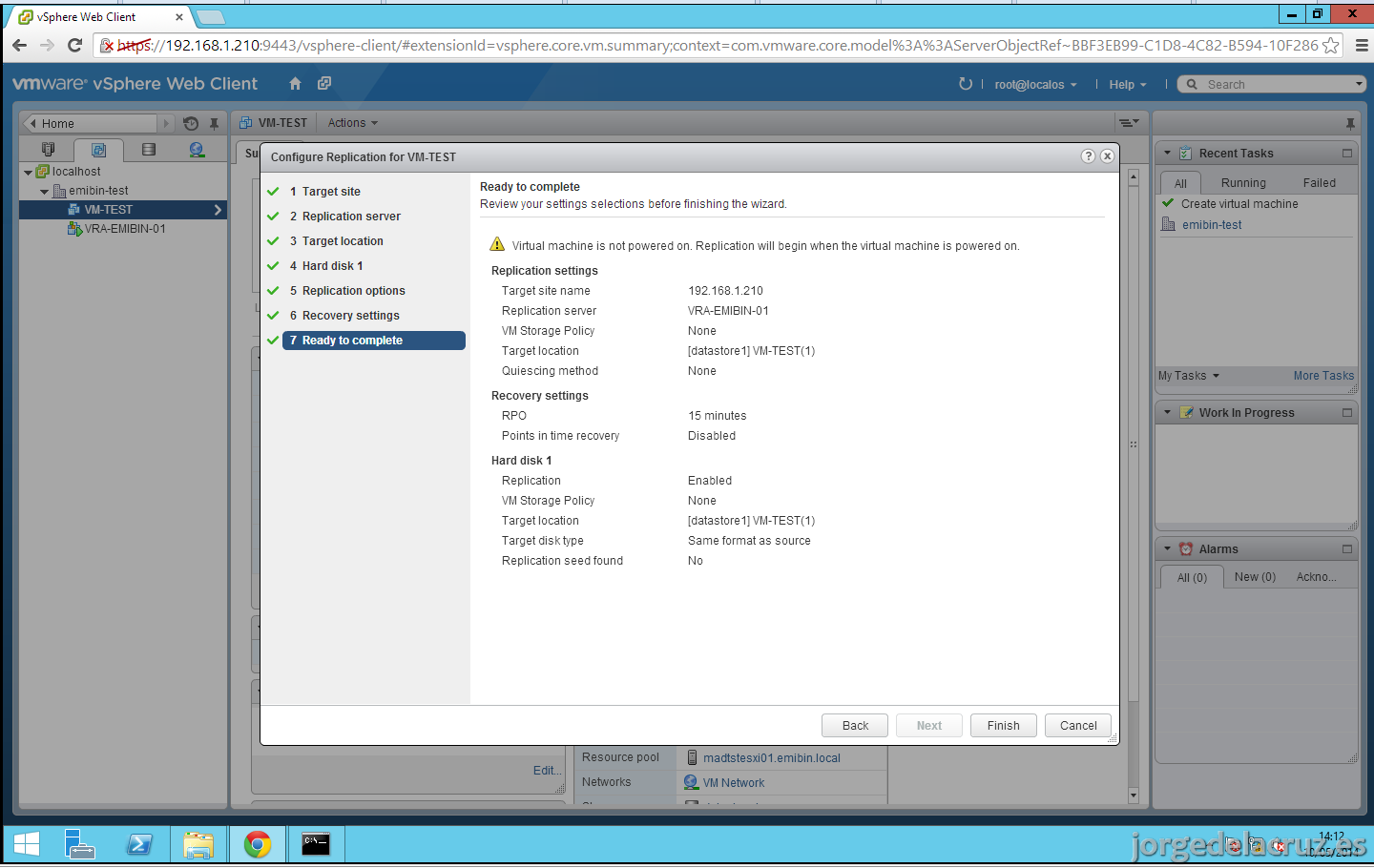Open the My Tasks filter dropdown

1189,376
